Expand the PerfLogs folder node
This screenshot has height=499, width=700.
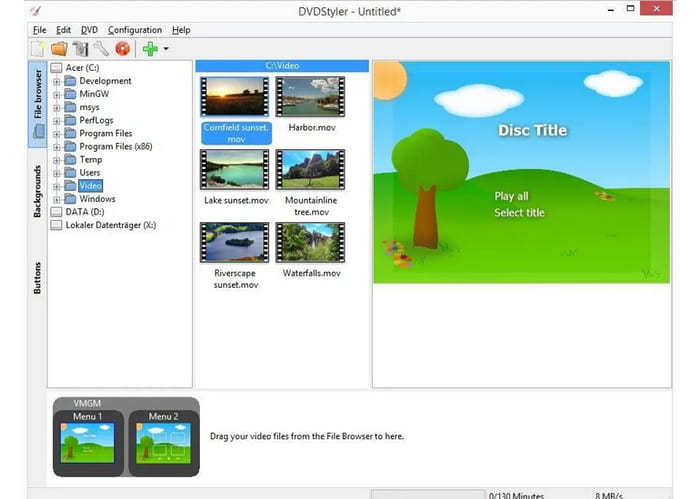coord(57,121)
